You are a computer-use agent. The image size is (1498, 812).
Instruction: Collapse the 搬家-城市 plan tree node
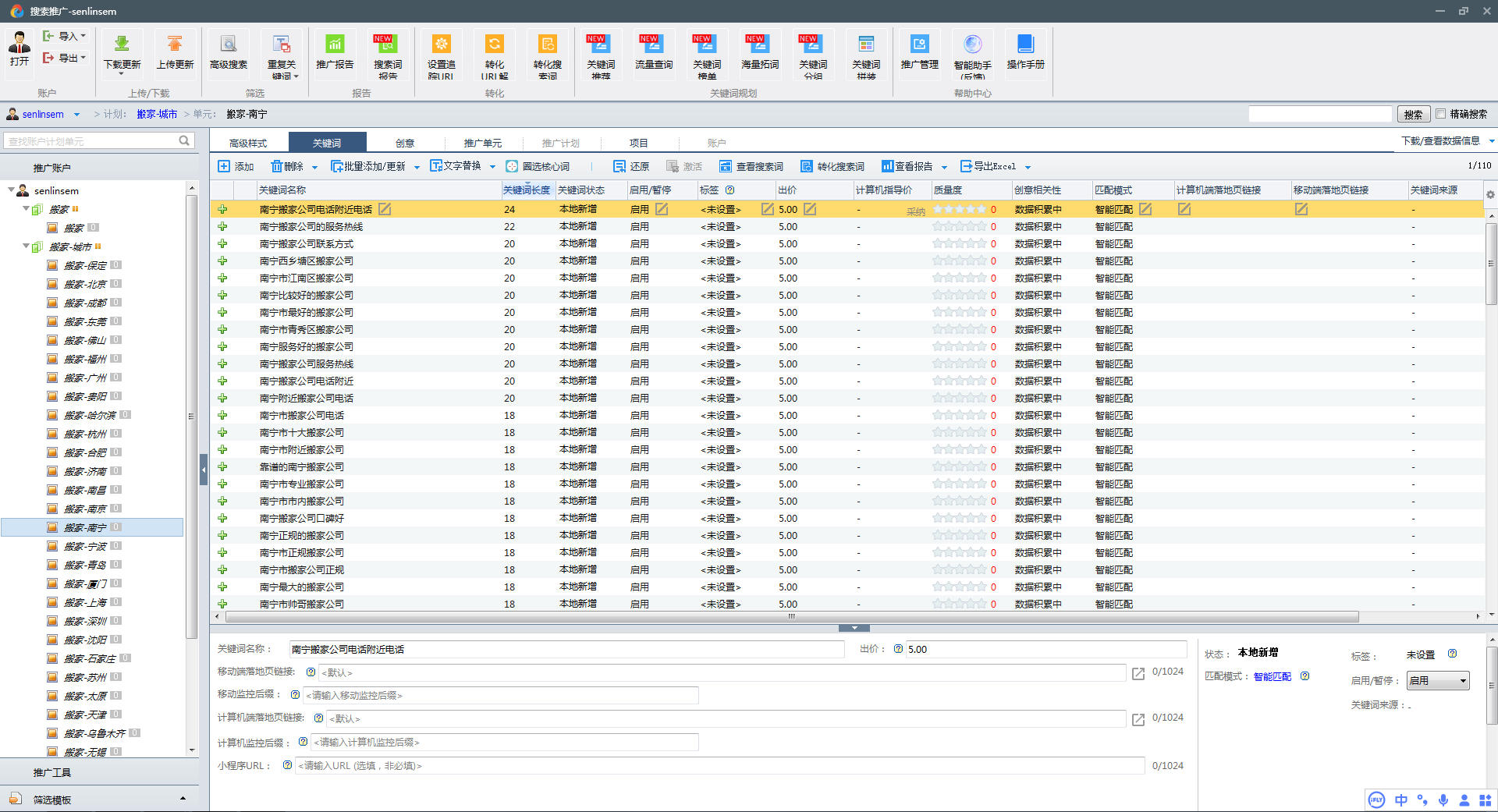tap(27, 246)
